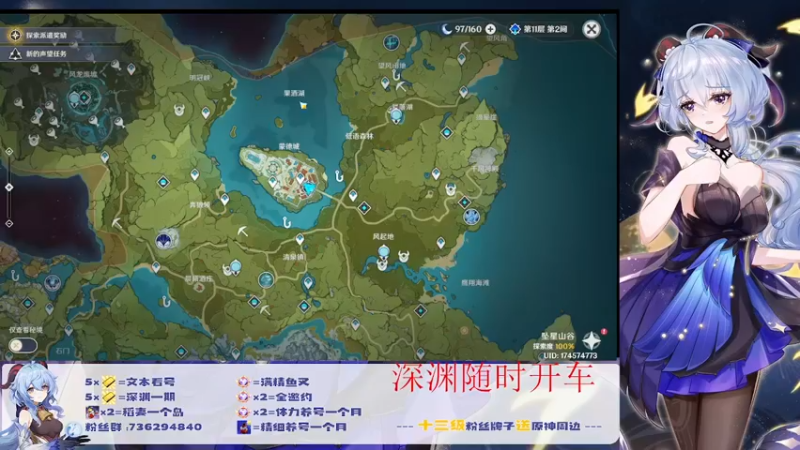The image size is (800, 450).
Task: Click the pickaxe ore icon southeast of 奔狼领
Action: click(x=242, y=231)
